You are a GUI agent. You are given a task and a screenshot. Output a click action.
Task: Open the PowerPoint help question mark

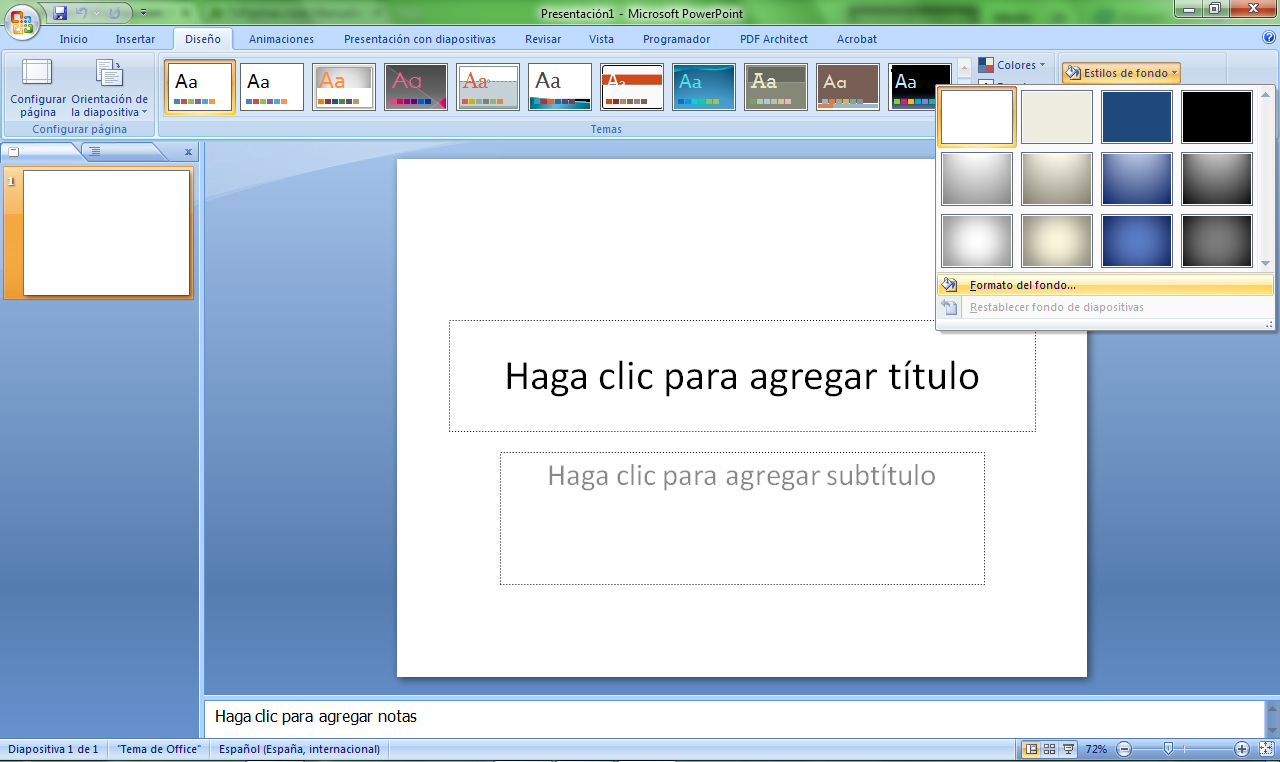[x=1268, y=38]
